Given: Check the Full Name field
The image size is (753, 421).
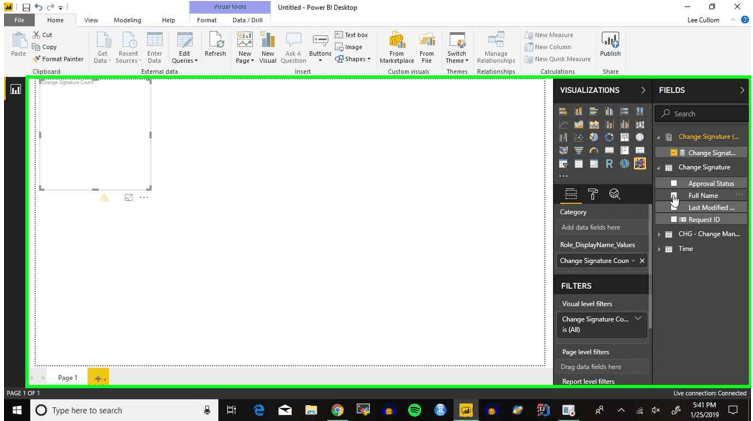Looking at the screenshot, I should pyautogui.click(x=674, y=195).
